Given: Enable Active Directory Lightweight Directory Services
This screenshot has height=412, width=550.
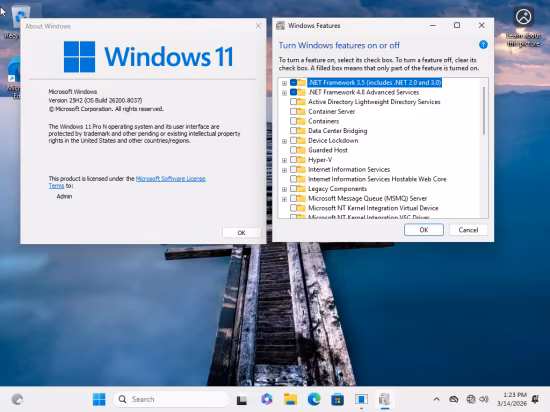Looking at the screenshot, I should [x=294, y=102].
